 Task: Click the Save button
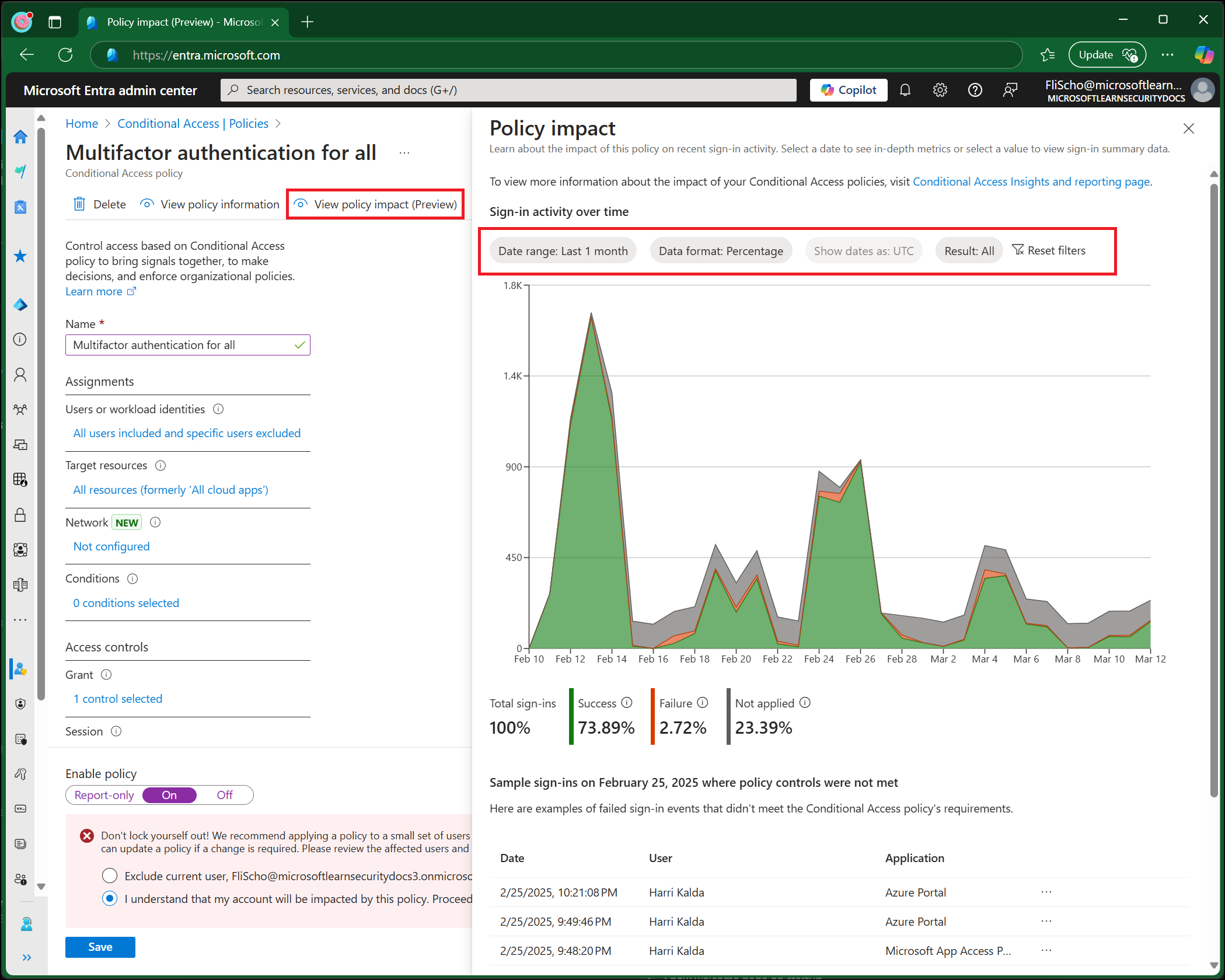tap(100, 947)
